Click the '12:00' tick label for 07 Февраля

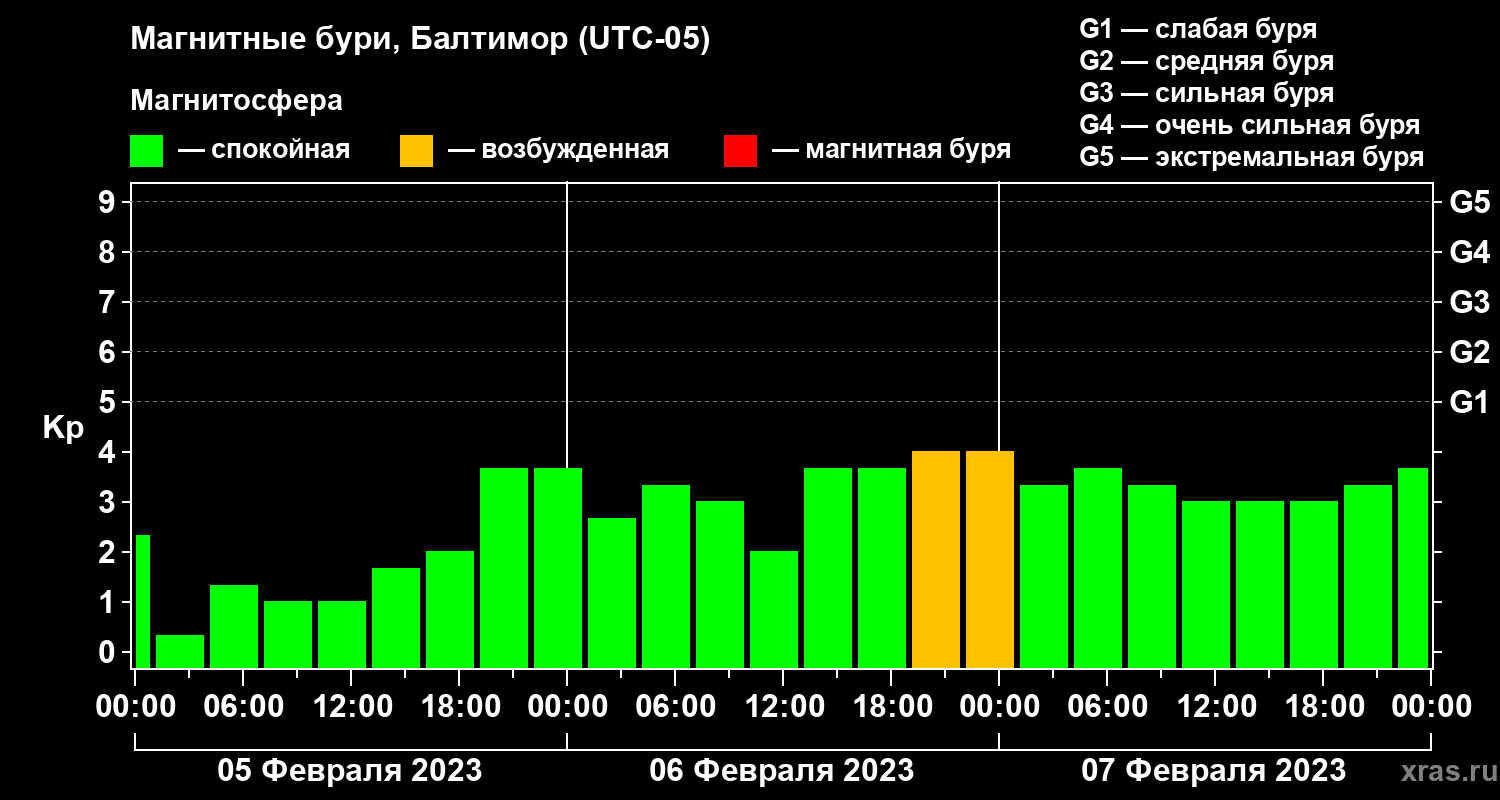click(1215, 706)
